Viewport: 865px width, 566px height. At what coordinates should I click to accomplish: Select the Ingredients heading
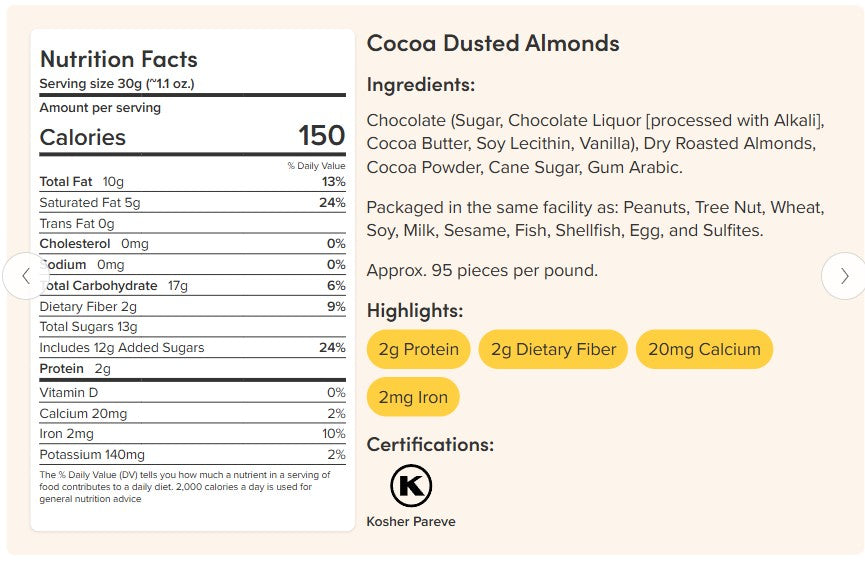pos(420,84)
